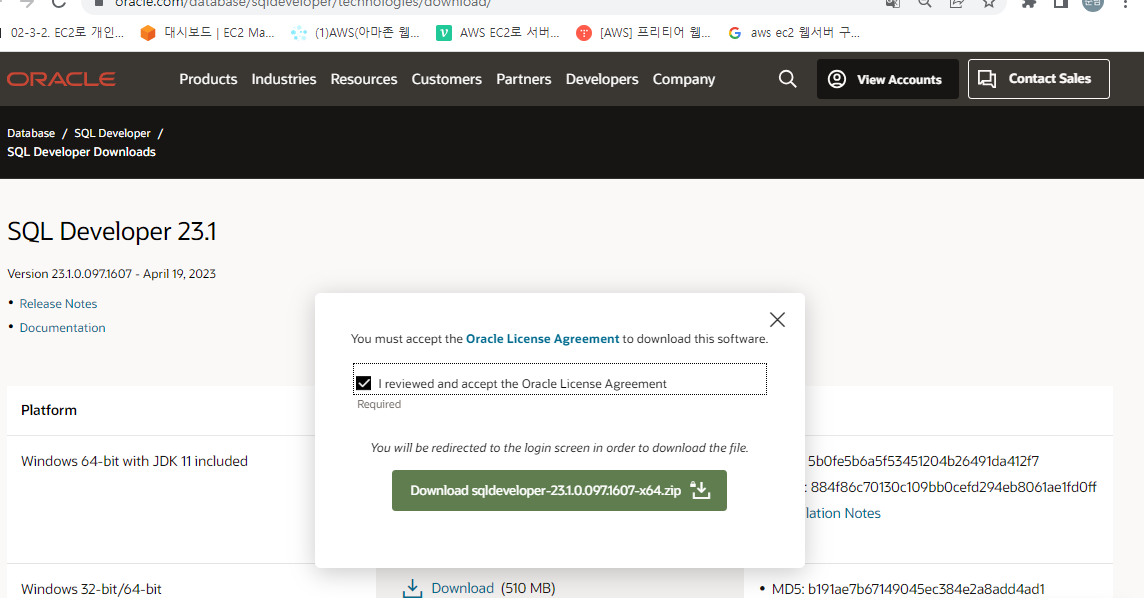Open the Company menu
Viewport: 1144px width, 598px height.
tap(684, 79)
